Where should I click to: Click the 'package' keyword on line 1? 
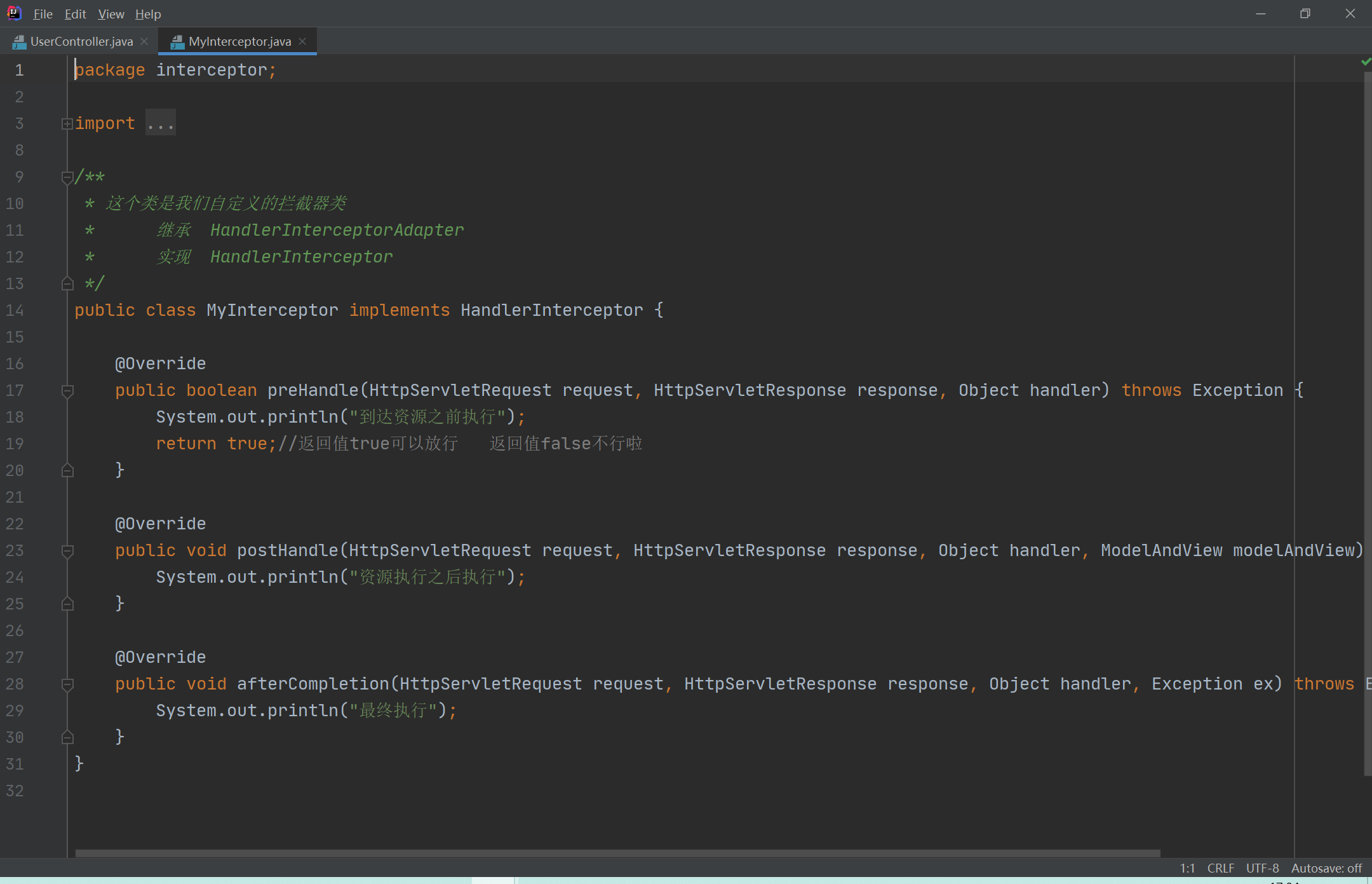pyautogui.click(x=110, y=70)
